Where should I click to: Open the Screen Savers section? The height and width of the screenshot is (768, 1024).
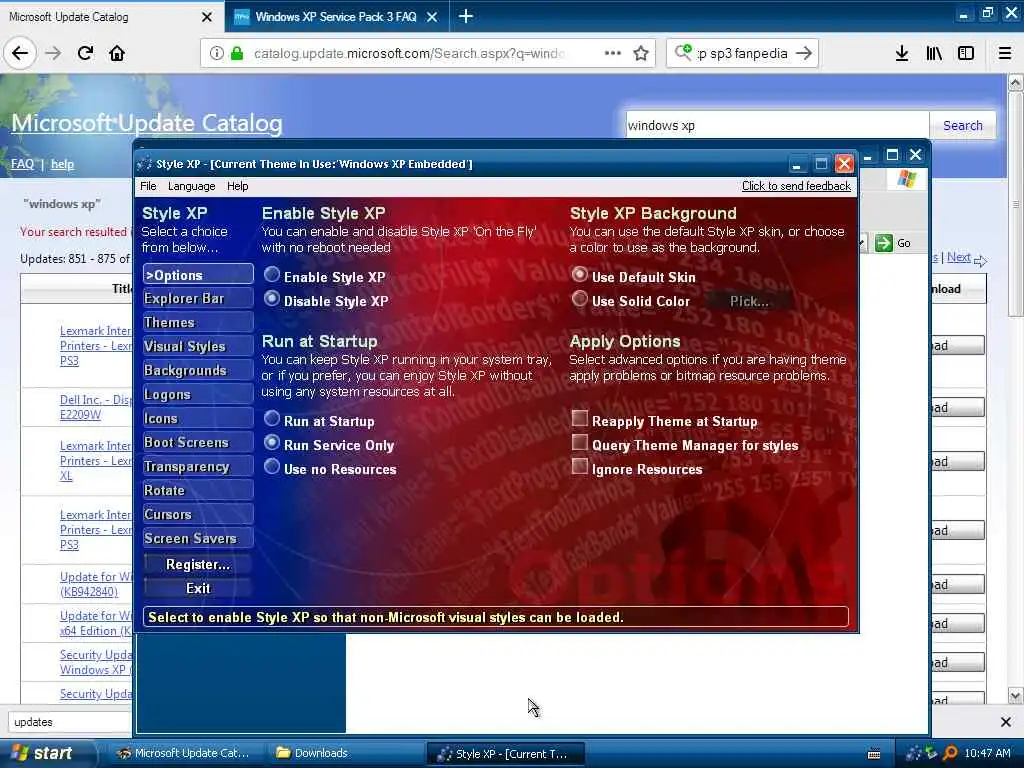(x=198, y=539)
